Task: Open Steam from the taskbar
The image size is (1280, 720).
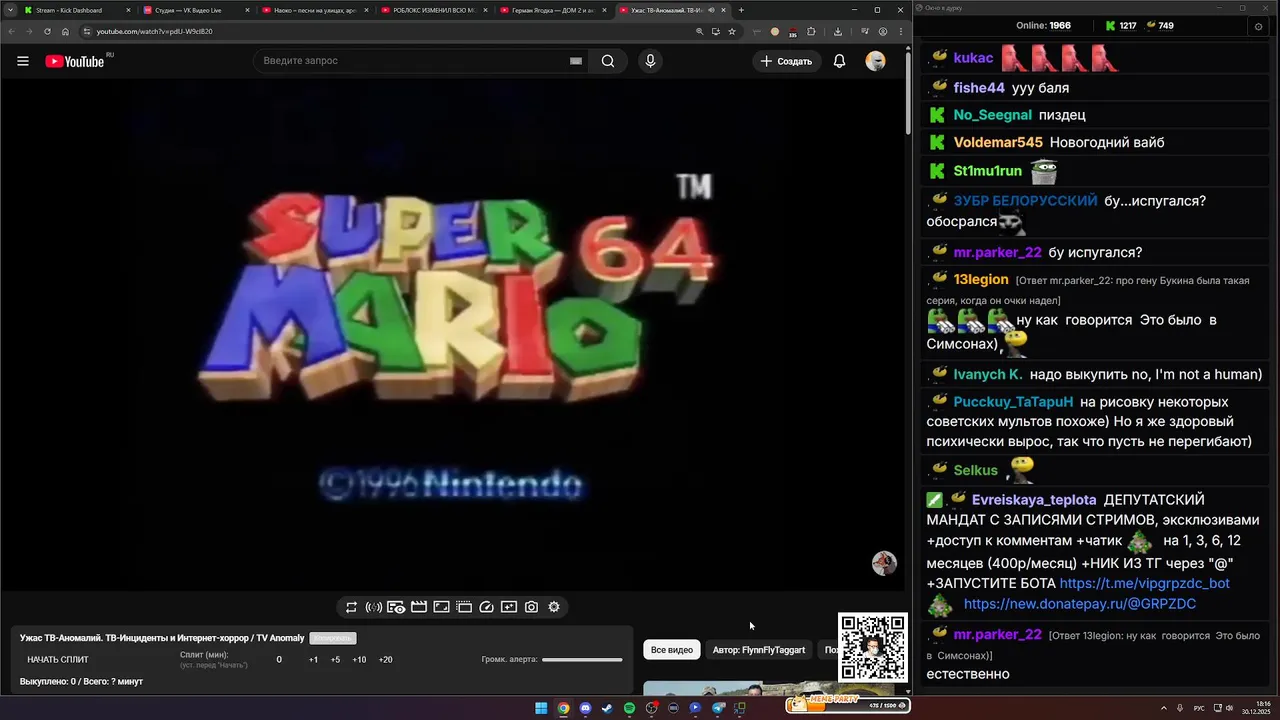Action: (x=607, y=708)
